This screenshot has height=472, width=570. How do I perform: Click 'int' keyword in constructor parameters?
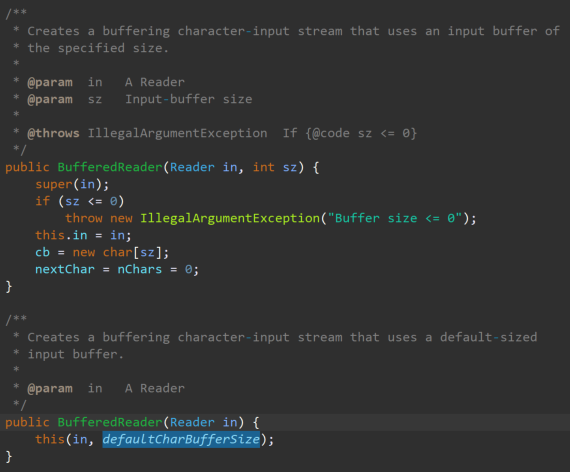(264, 167)
